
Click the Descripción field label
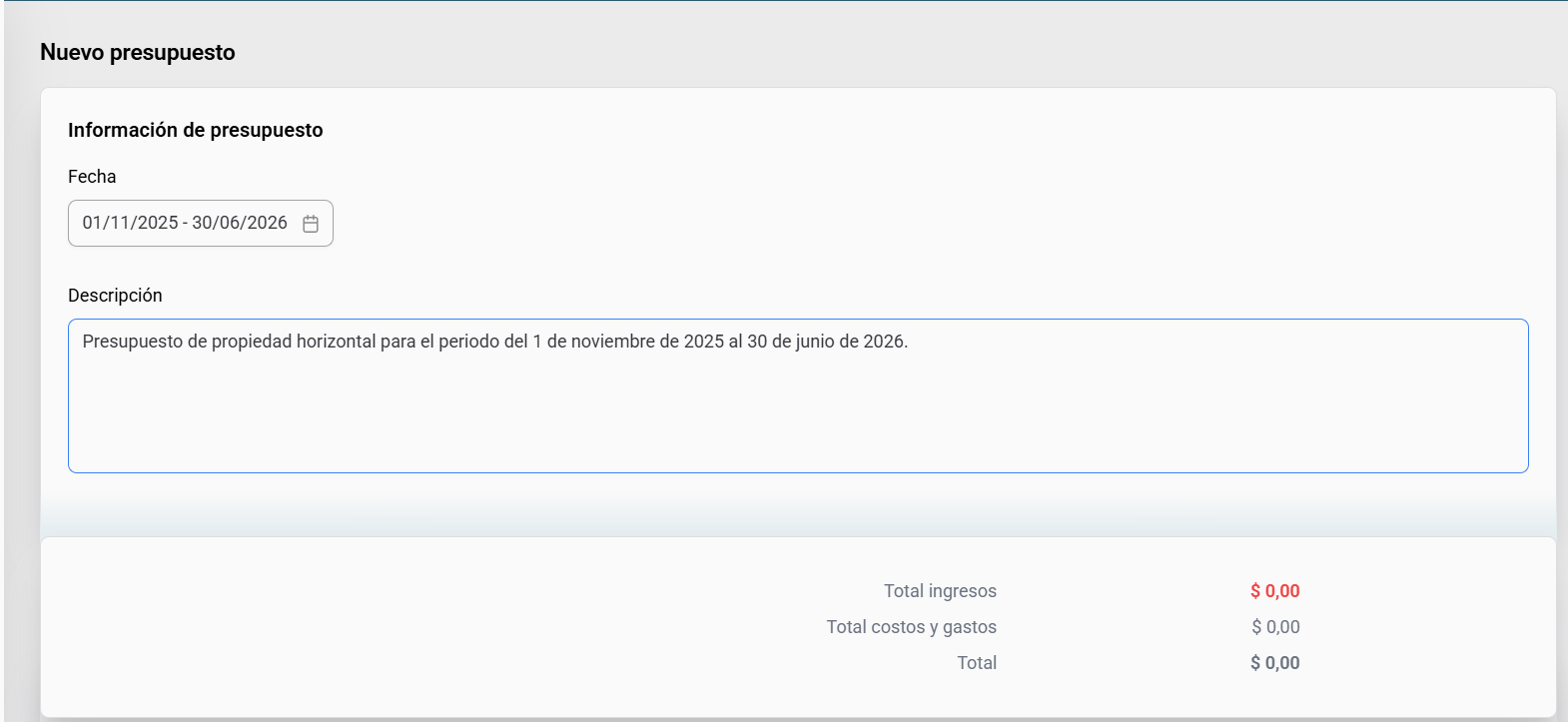pos(115,296)
